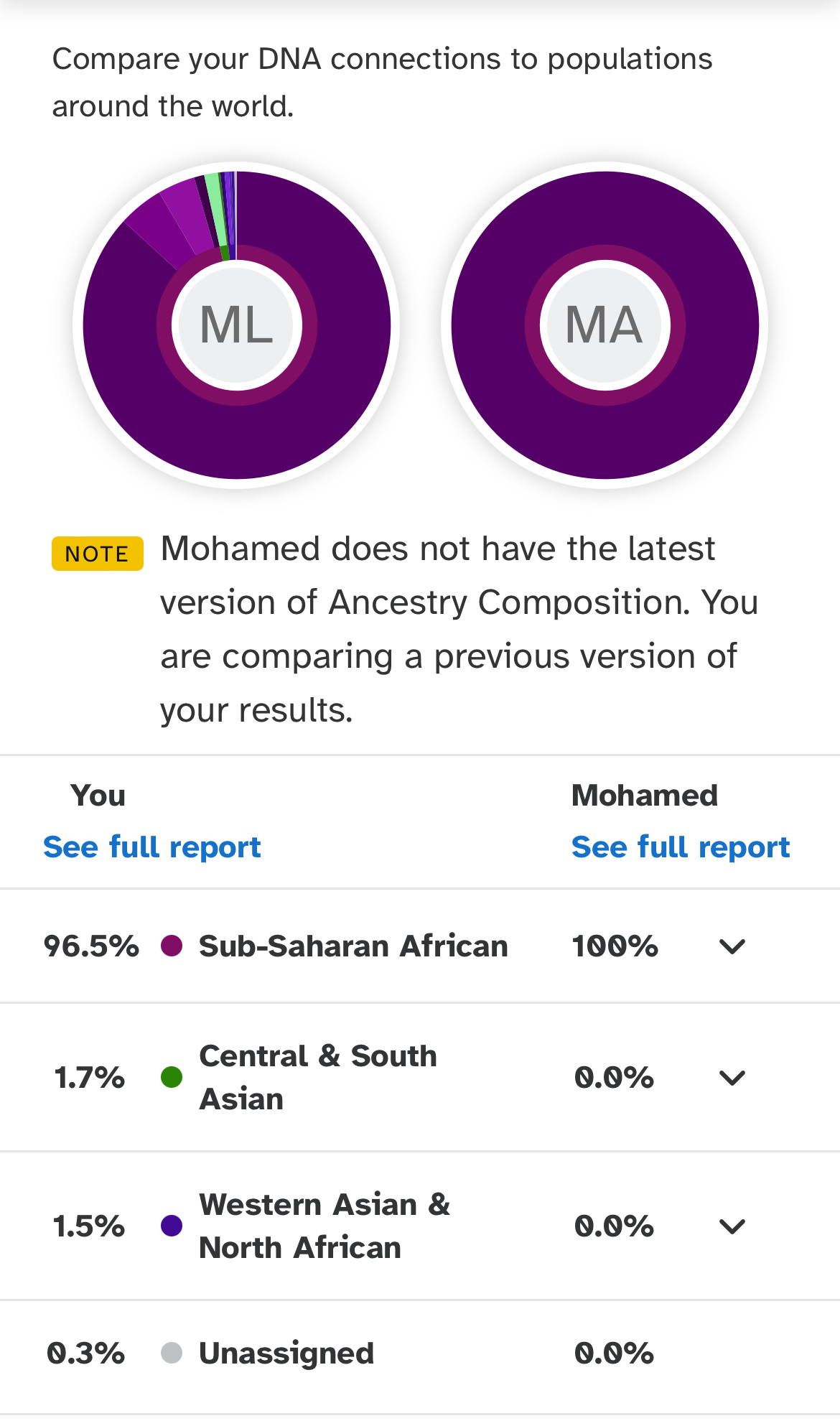Open your full report link under You
Viewport: 840px width, 1426px height.
tap(152, 847)
